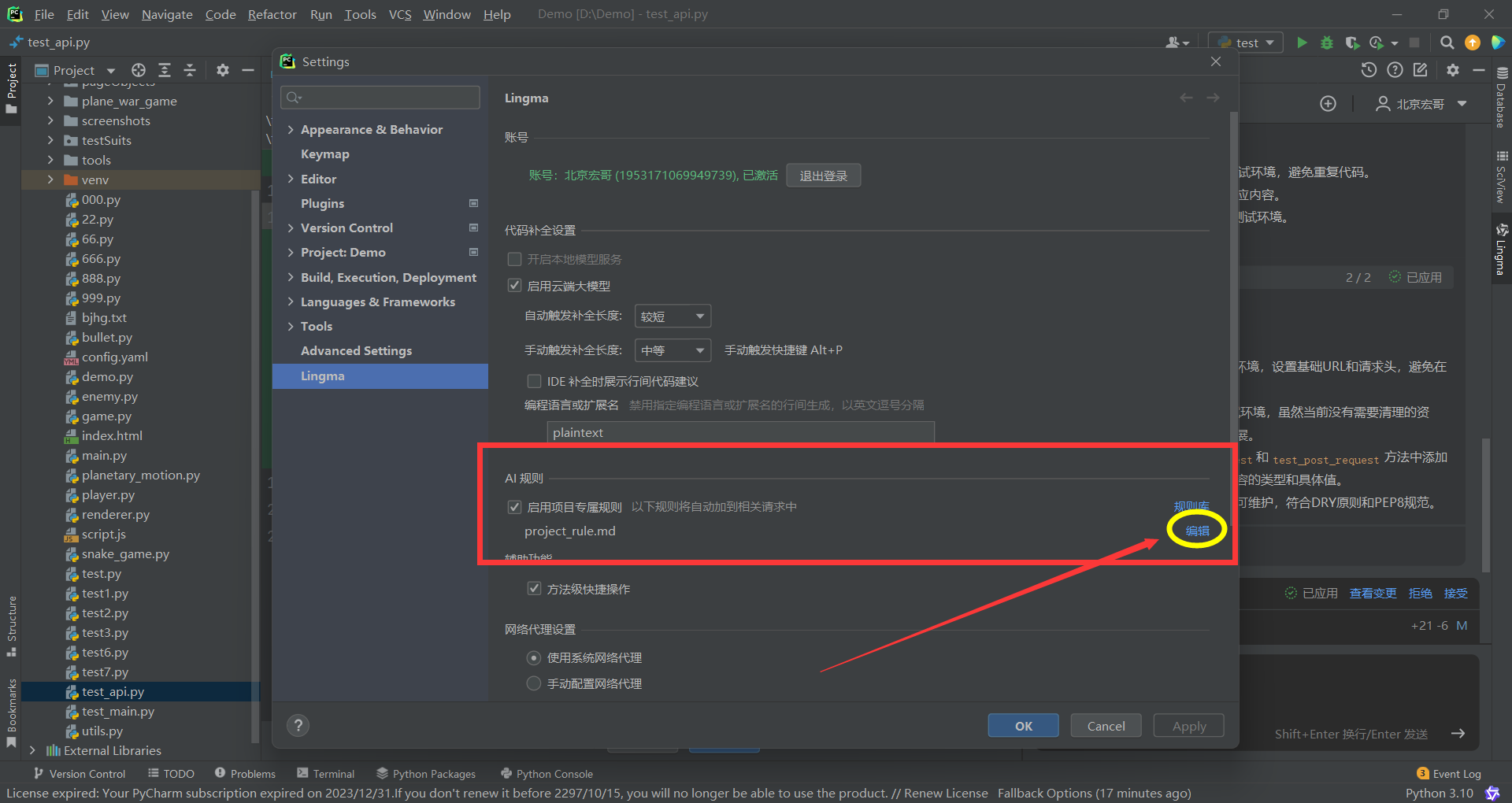This screenshot has width=1512, height=803.
Task: Toggle the Lingma tool window in the right sidebar
Action: pyautogui.click(x=1502, y=250)
